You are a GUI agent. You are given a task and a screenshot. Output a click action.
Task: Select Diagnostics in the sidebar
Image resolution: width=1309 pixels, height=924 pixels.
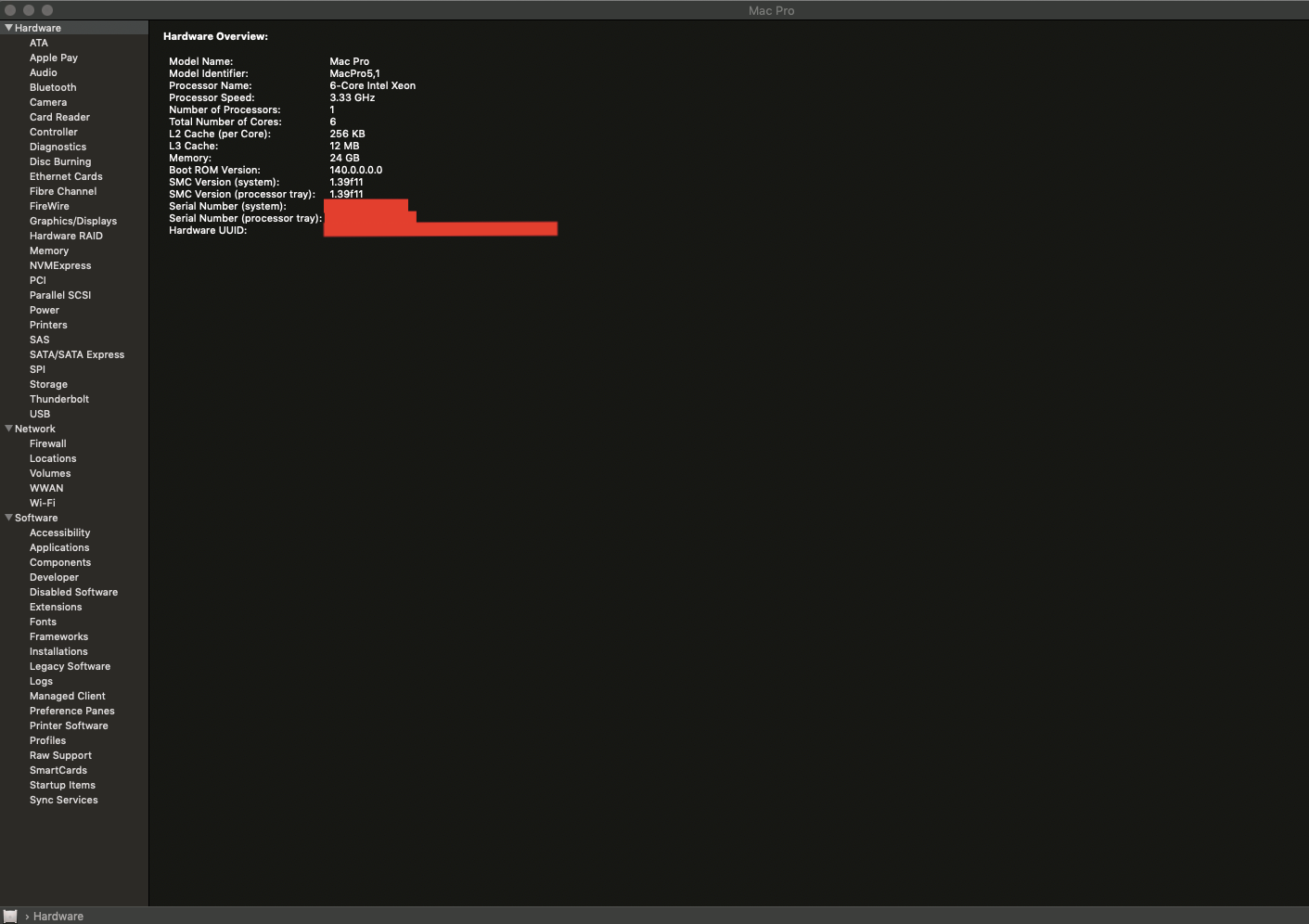coord(58,147)
